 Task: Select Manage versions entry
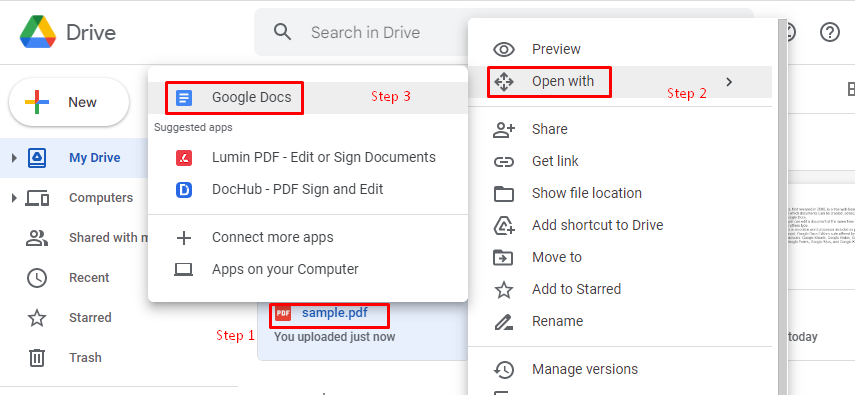(620, 370)
